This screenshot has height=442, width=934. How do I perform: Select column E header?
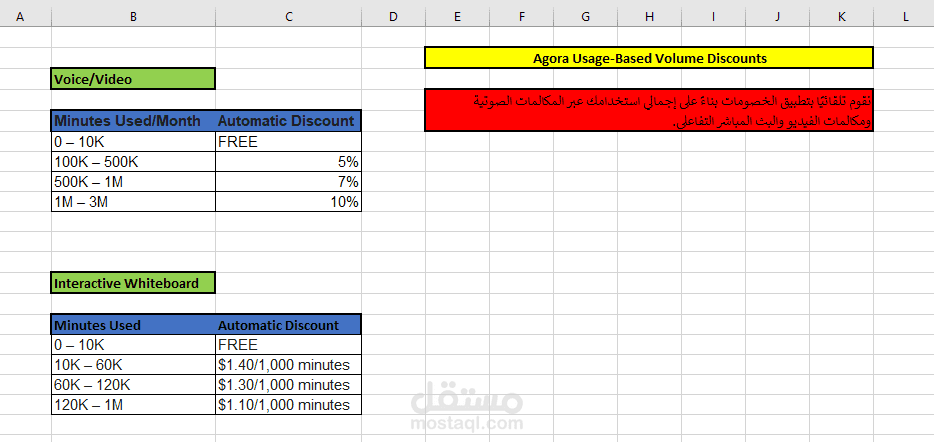(457, 17)
